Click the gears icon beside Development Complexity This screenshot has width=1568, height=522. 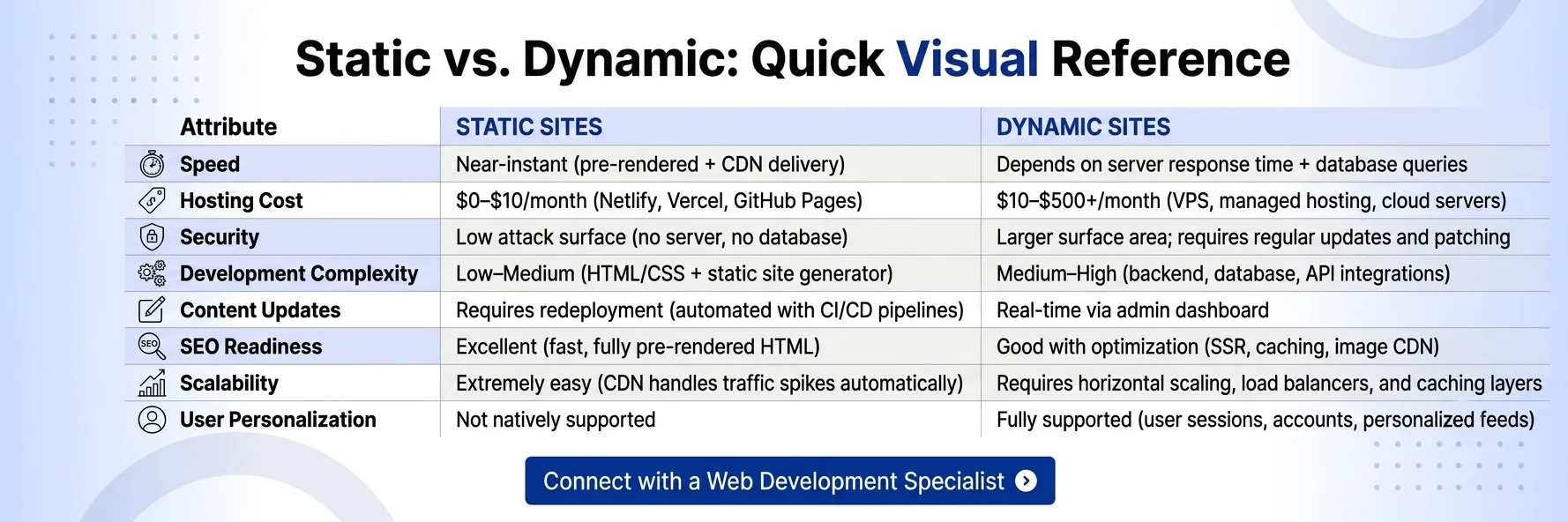click(x=152, y=273)
